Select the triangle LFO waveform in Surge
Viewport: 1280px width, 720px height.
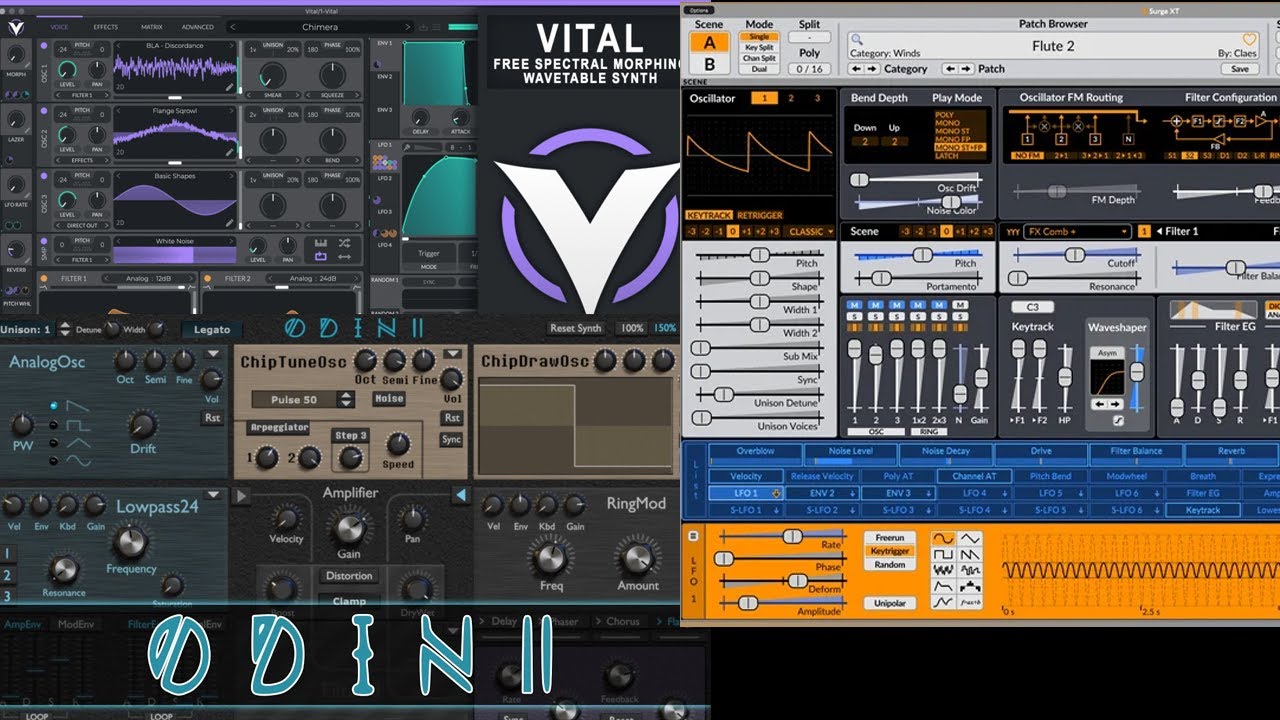coord(970,539)
